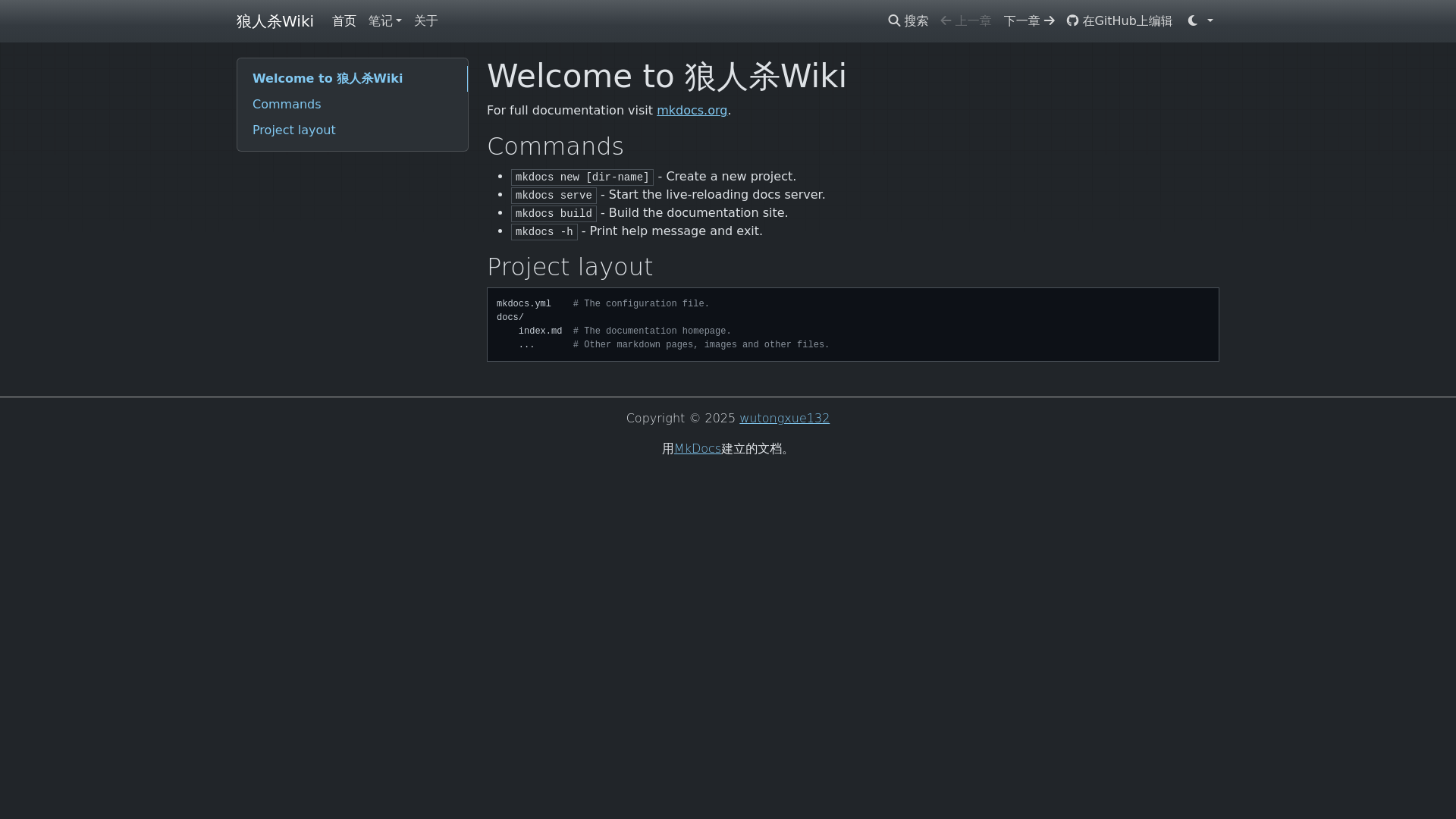The width and height of the screenshot is (1456, 819).
Task: Click the search magnifier icon
Action: 894,20
